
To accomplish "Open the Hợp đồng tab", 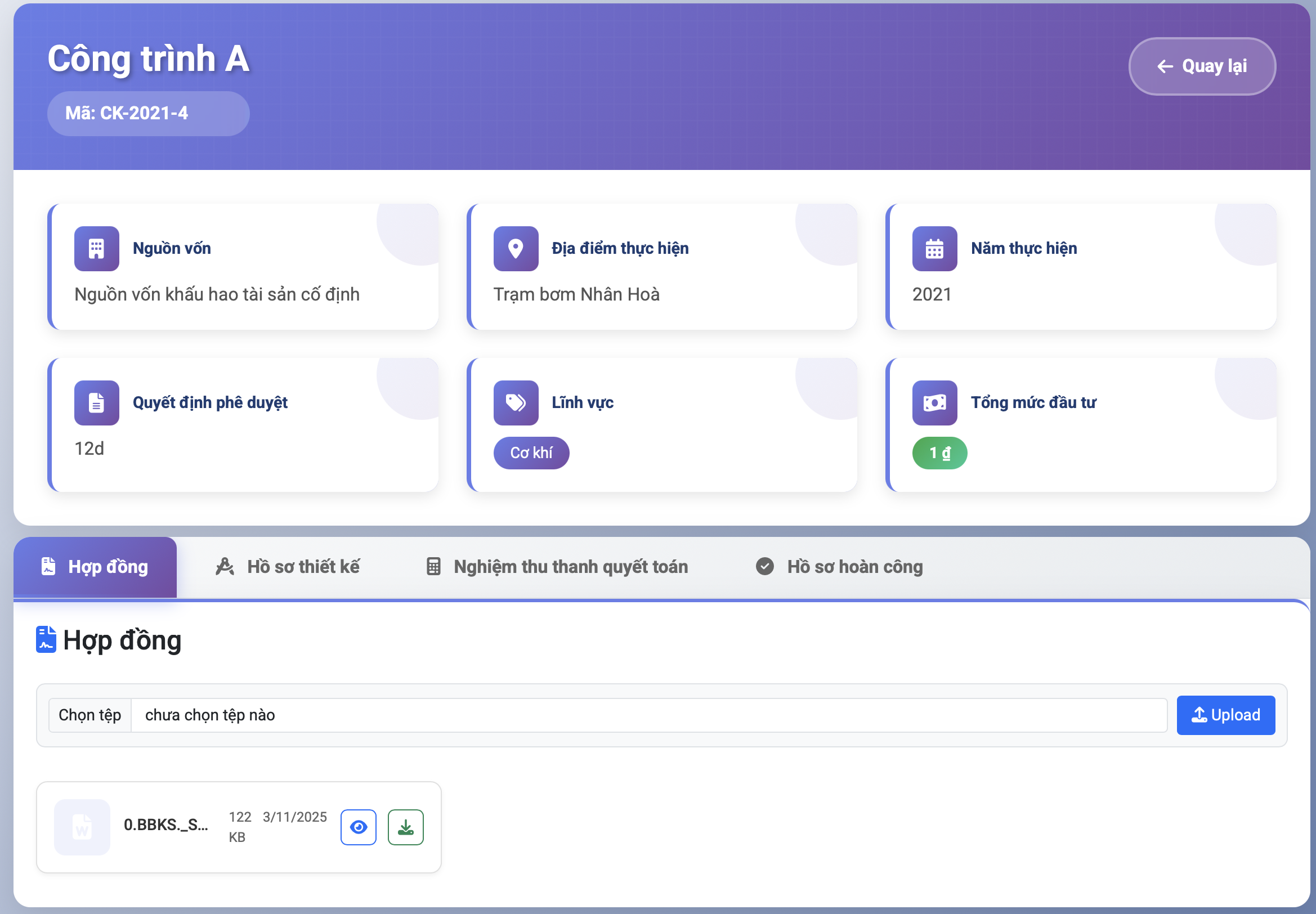I will point(95,567).
